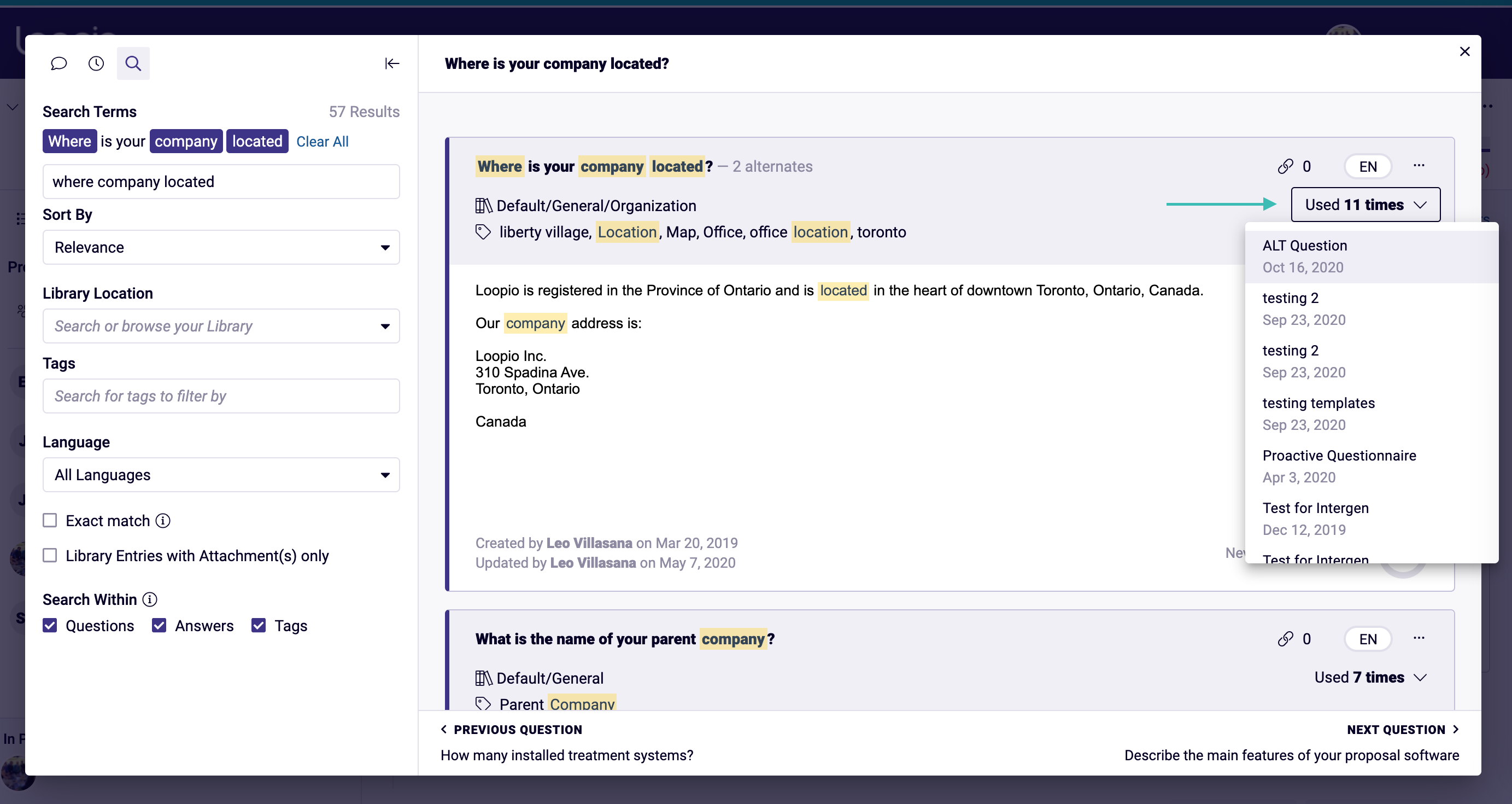1512x804 pixels.
Task: Open the comments speech bubble icon
Action: point(58,63)
